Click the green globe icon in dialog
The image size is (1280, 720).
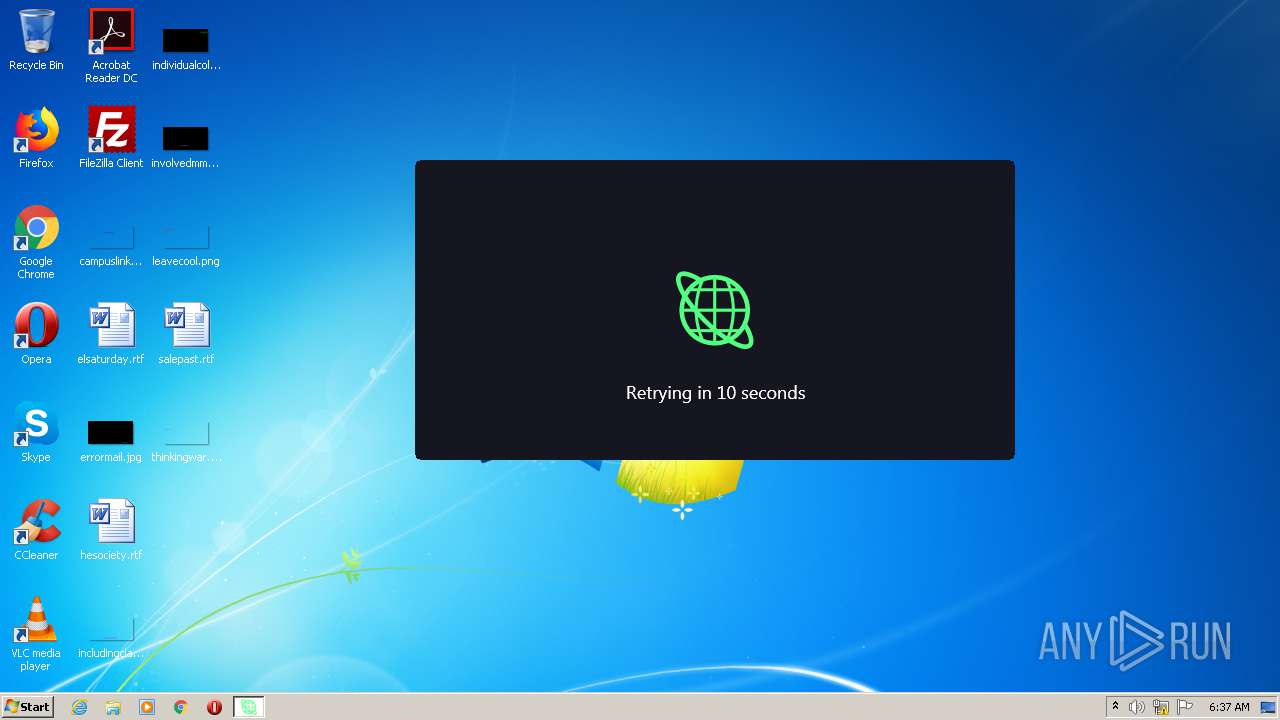714,310
